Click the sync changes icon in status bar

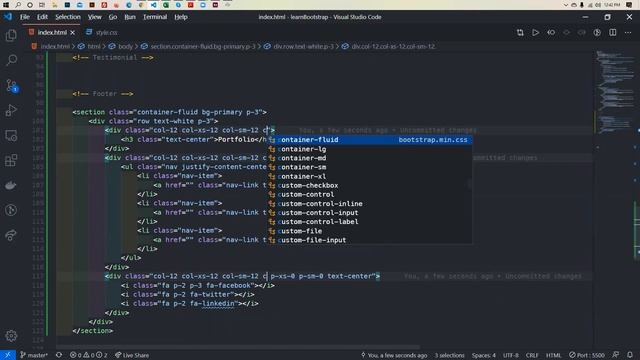pyautogui.click(x=59, y=355)
